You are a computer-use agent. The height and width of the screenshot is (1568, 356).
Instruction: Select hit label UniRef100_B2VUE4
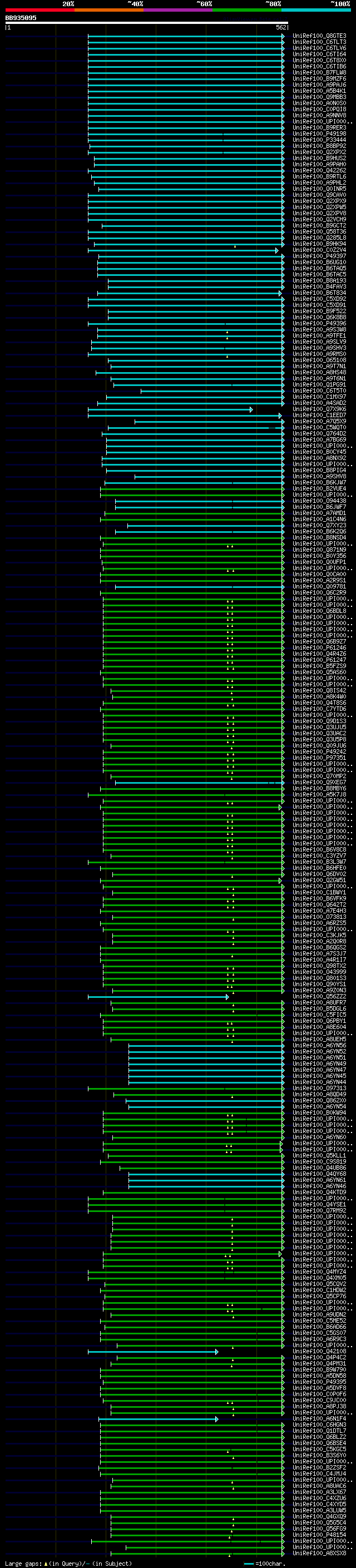[319, 489]
